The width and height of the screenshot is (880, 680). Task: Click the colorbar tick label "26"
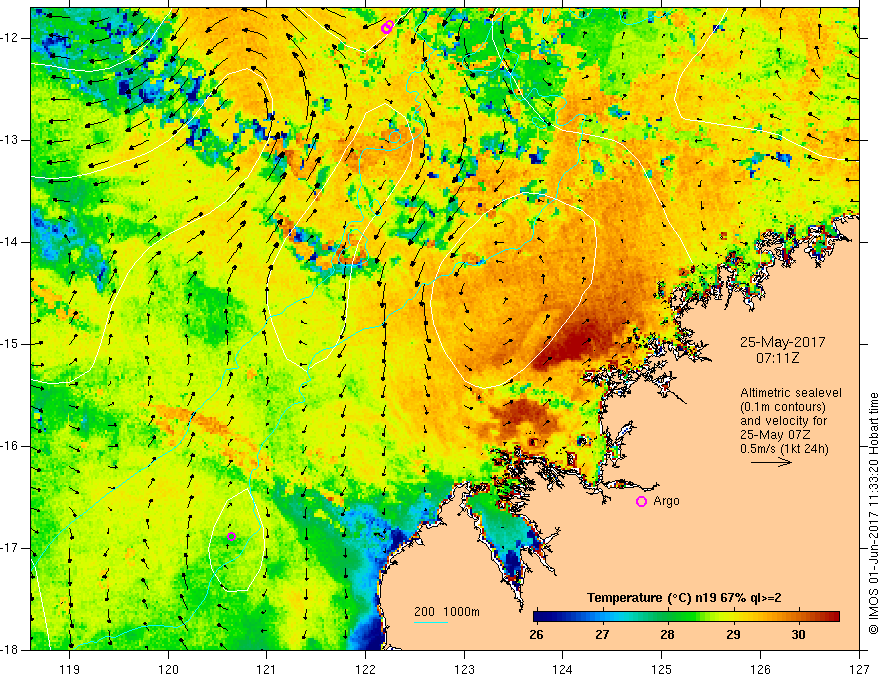pos(536,635)
